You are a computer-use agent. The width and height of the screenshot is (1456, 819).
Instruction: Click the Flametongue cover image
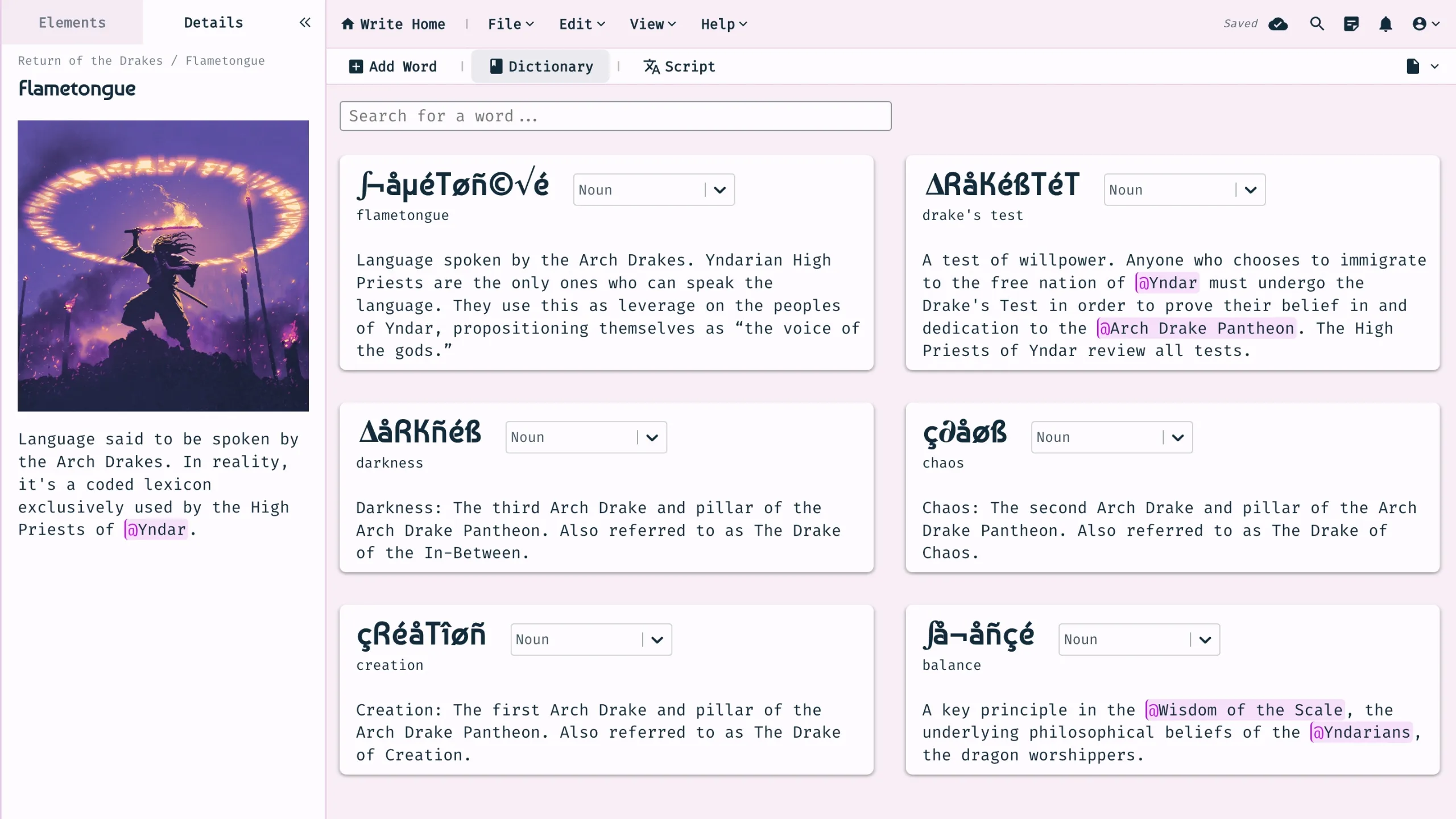coord(163,266)
